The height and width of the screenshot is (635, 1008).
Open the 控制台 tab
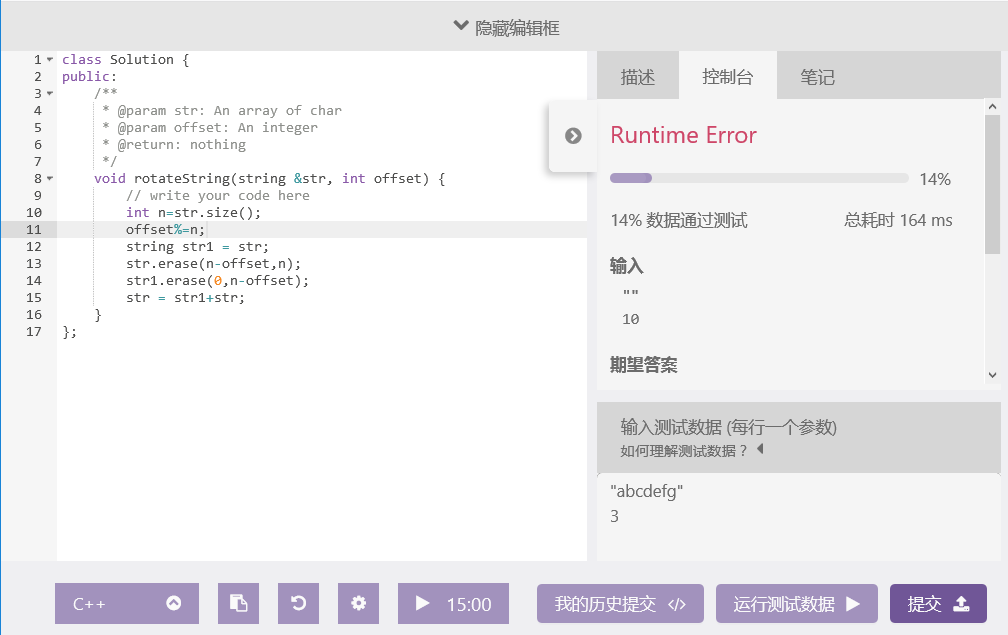tap(728, 76)
